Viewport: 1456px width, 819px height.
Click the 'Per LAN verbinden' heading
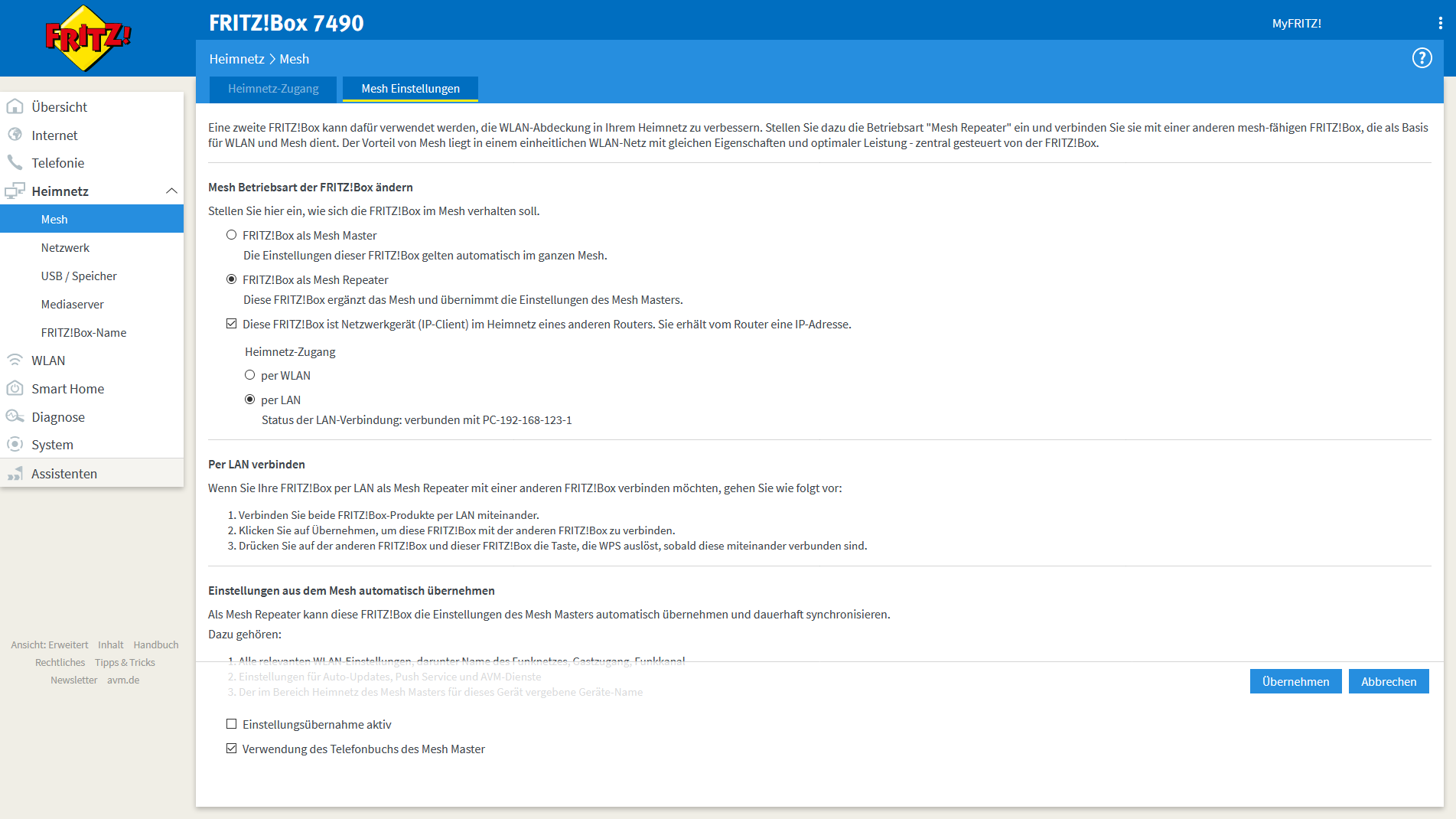(x=256, y=464)
